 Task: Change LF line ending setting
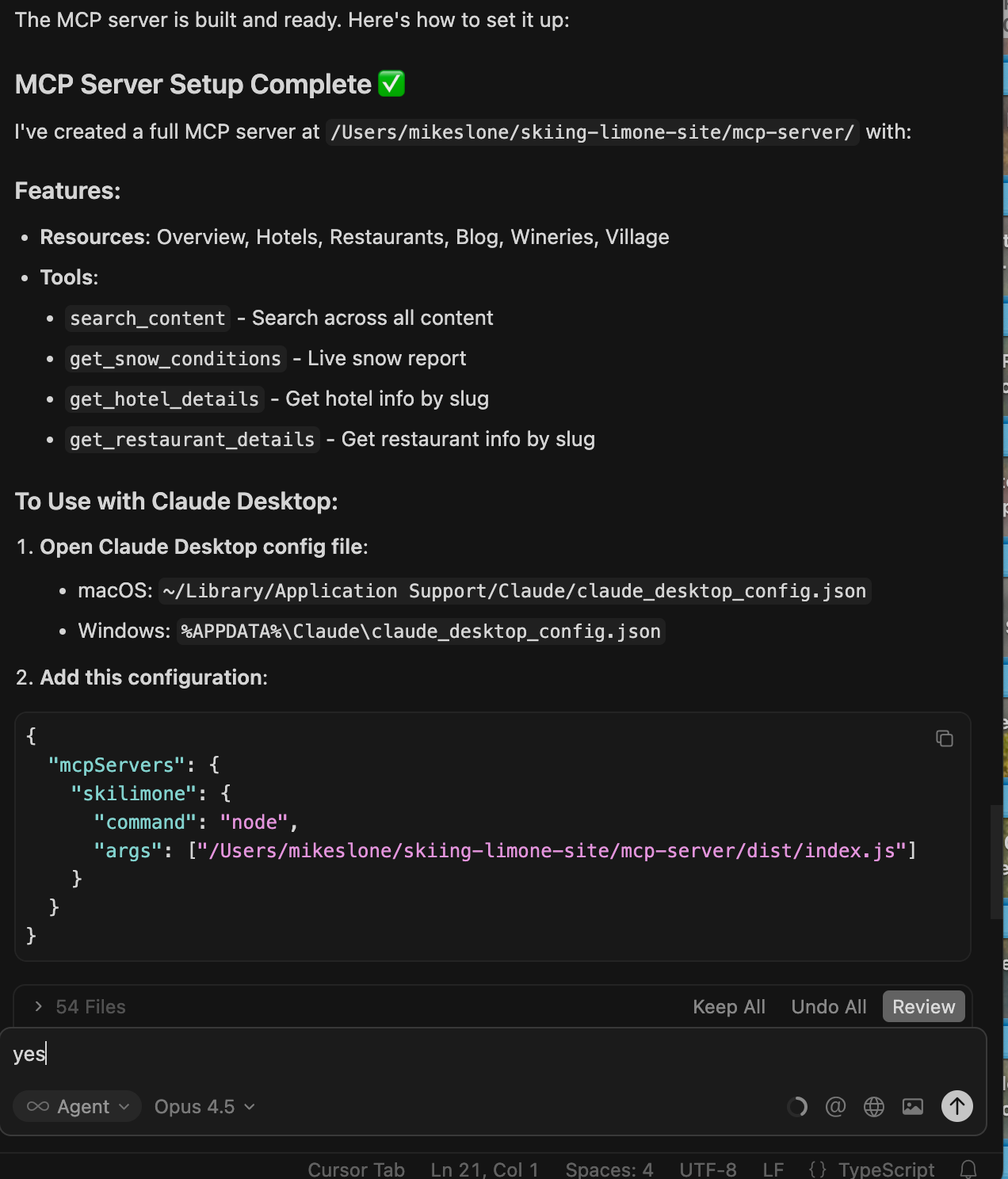(773, 1169)
